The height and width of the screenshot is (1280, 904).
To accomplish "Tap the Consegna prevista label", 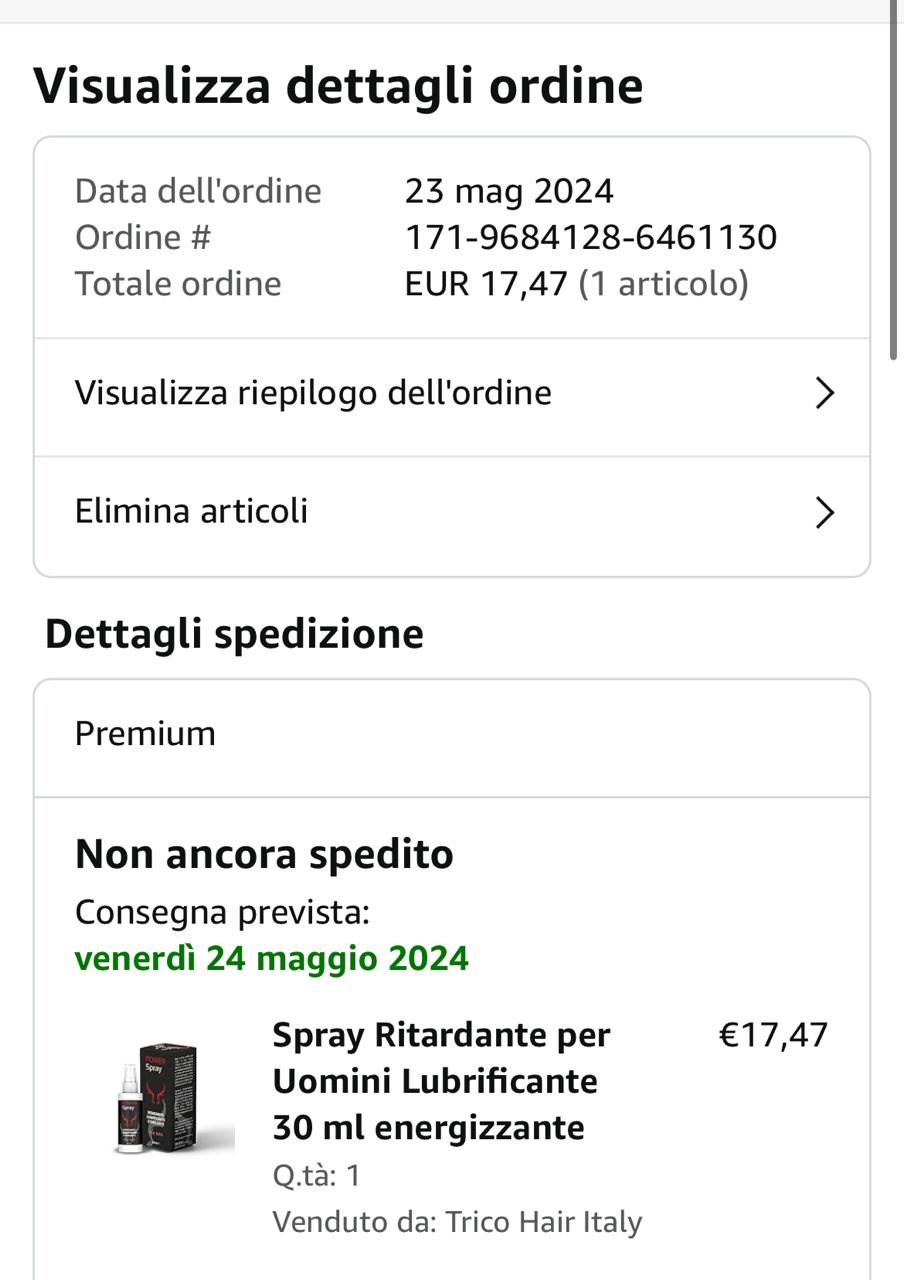I will 222,912.
